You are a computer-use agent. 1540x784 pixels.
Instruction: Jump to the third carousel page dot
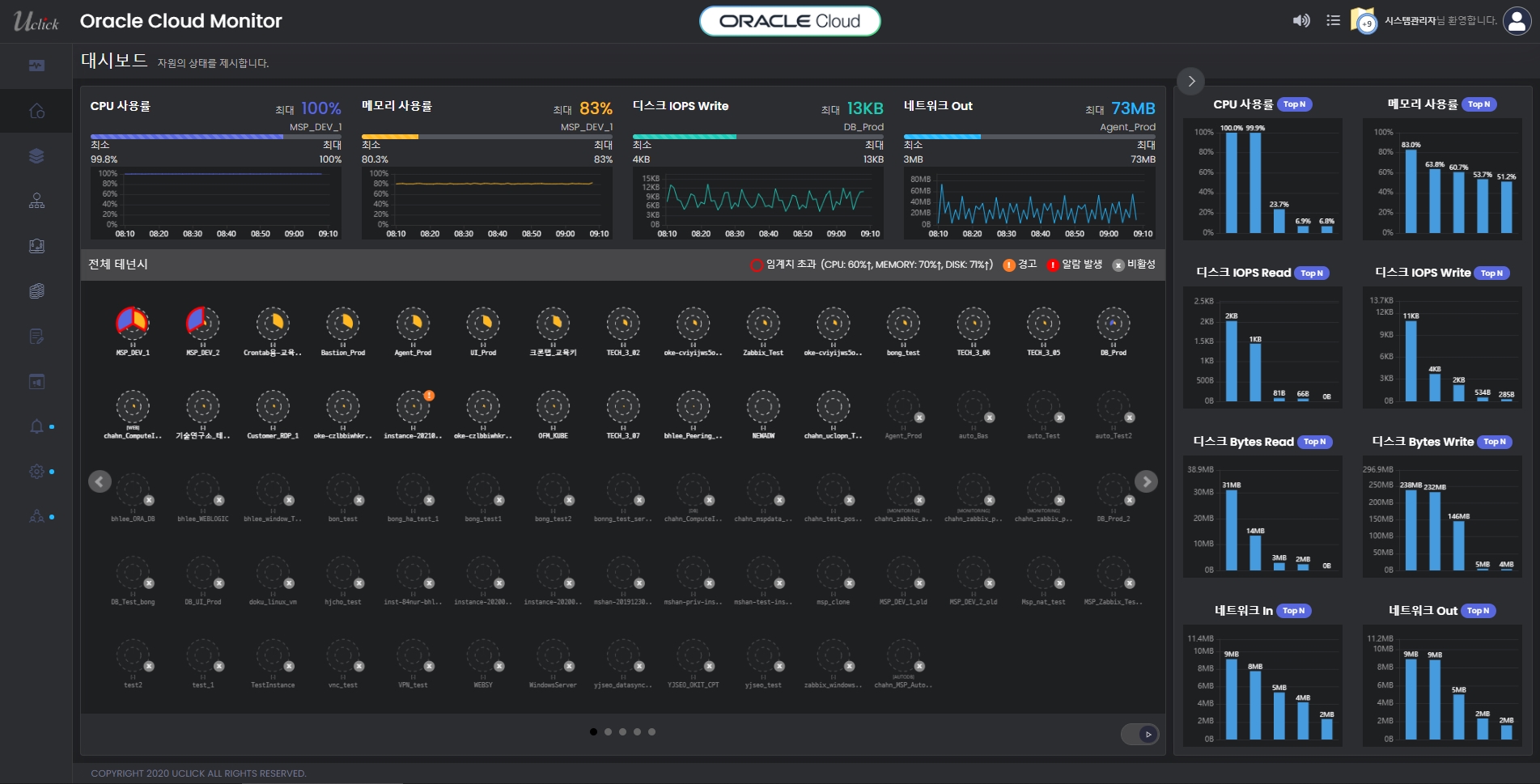(x=622, y=731)
